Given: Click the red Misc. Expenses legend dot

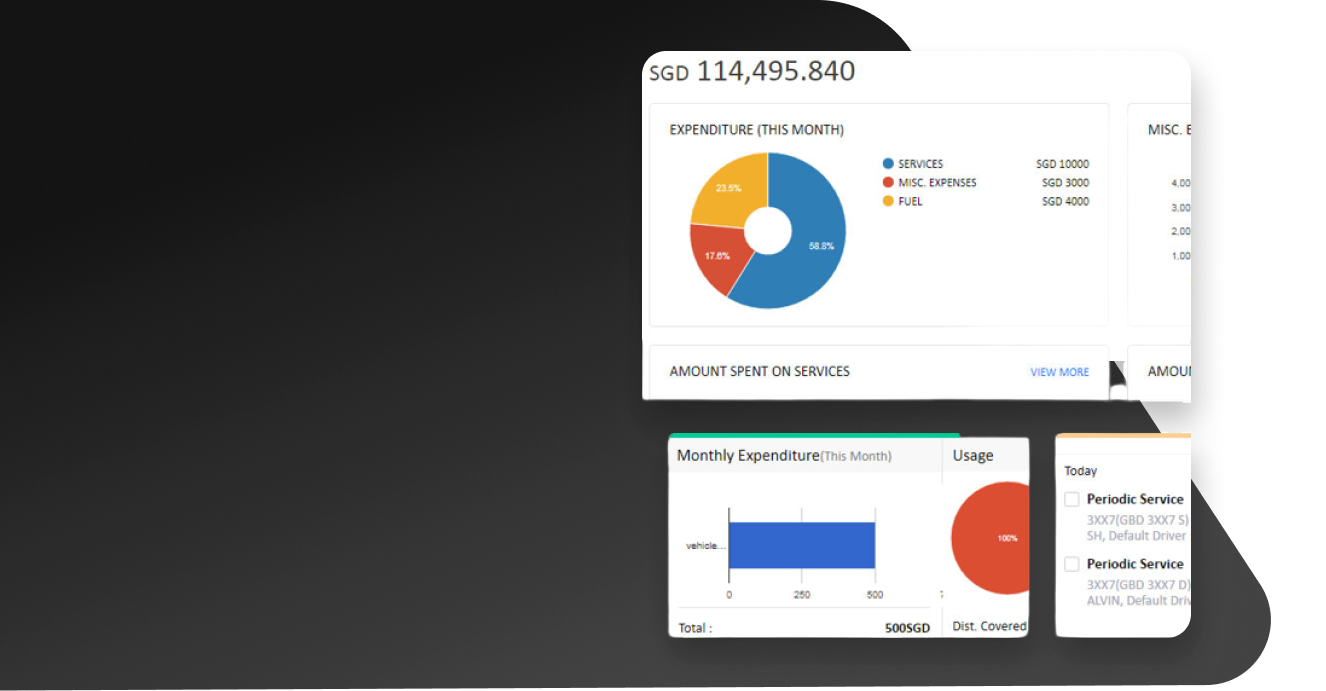Looking at the screenshot, I should coord(887,183).
